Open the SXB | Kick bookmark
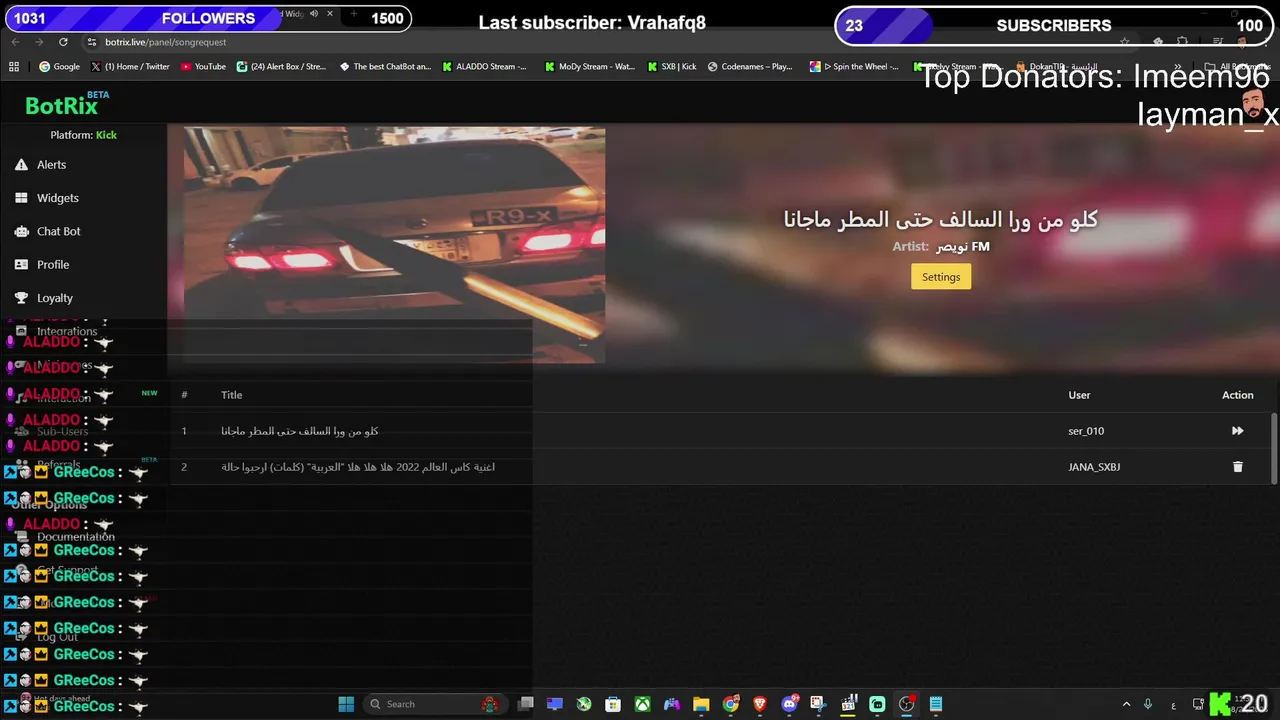Viewport: 1280px width, 720px height. coord(672,67)
